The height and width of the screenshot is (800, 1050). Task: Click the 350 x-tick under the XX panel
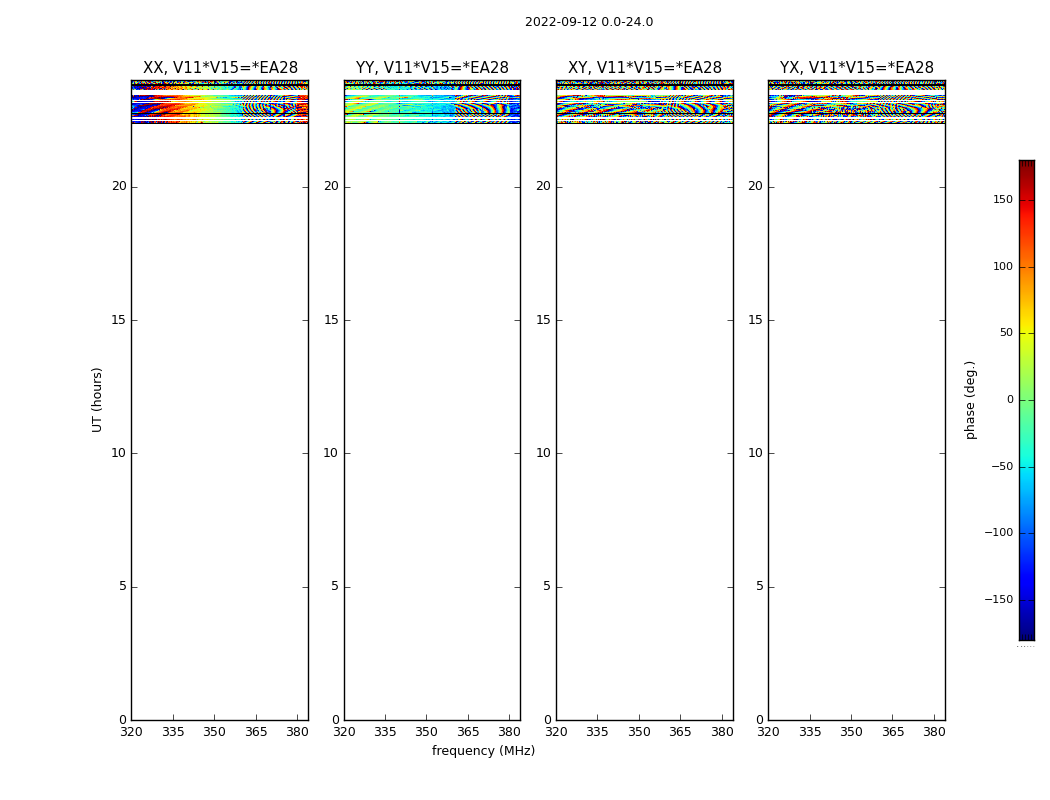(x=214, y=732)
